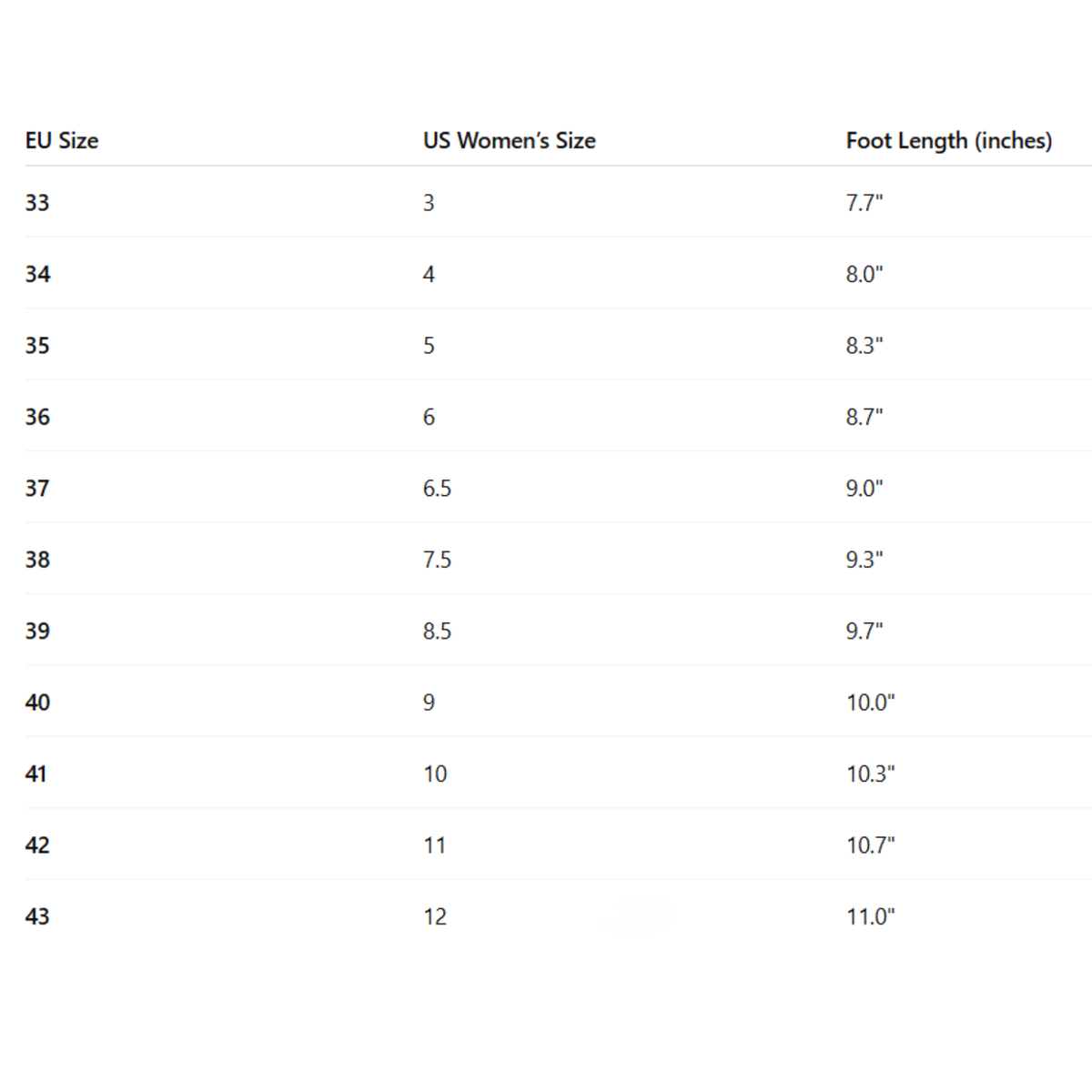Click the 8.3" foot length value

click(x=864, y=346)
